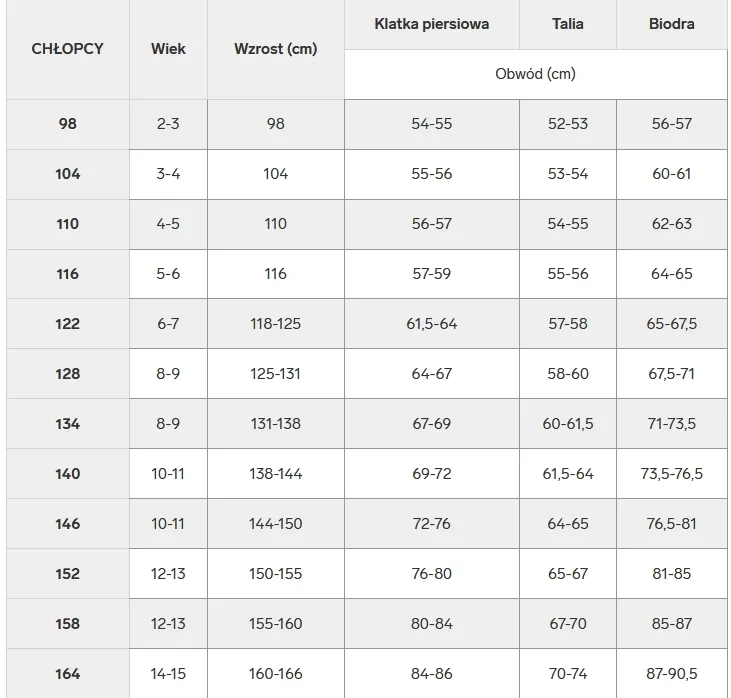This screenshot has height=698, width=731.
Task: Click hips value 87-90,5
Action: (x=671, y=674)
